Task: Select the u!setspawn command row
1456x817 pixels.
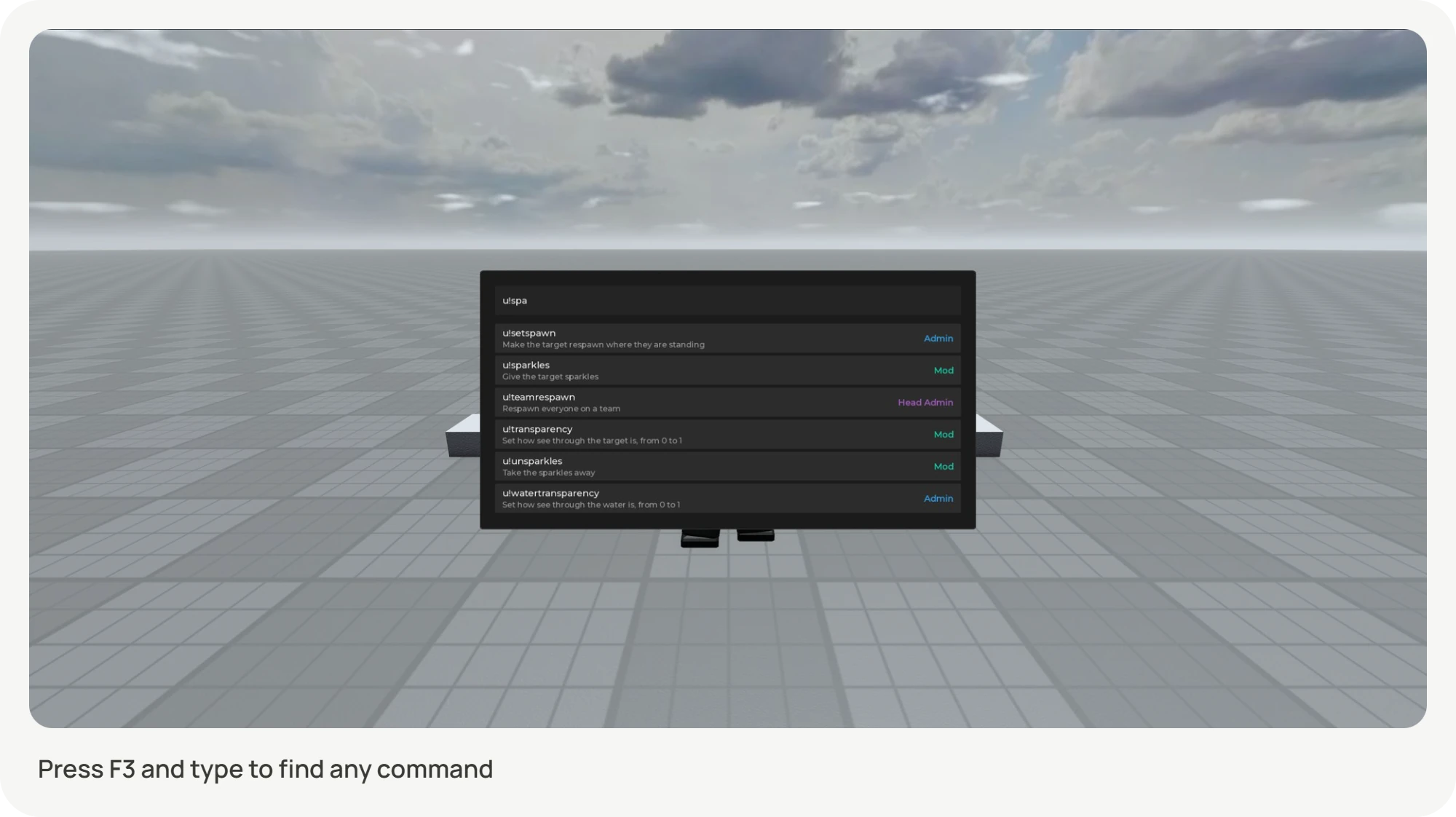Action: (727, 339)
